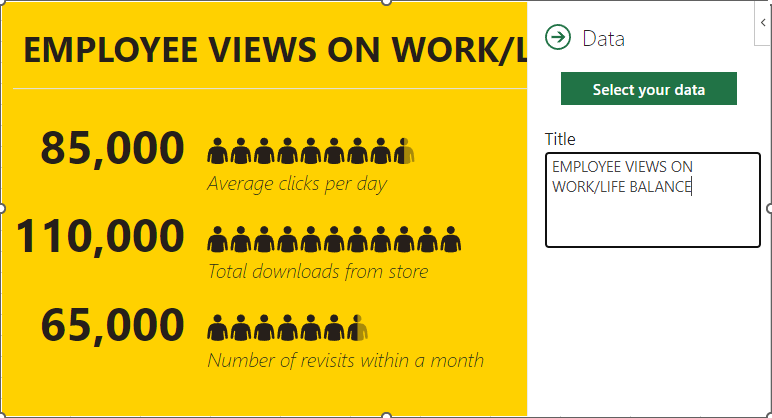Click the Data pane heading text

(x=603, y=38)
